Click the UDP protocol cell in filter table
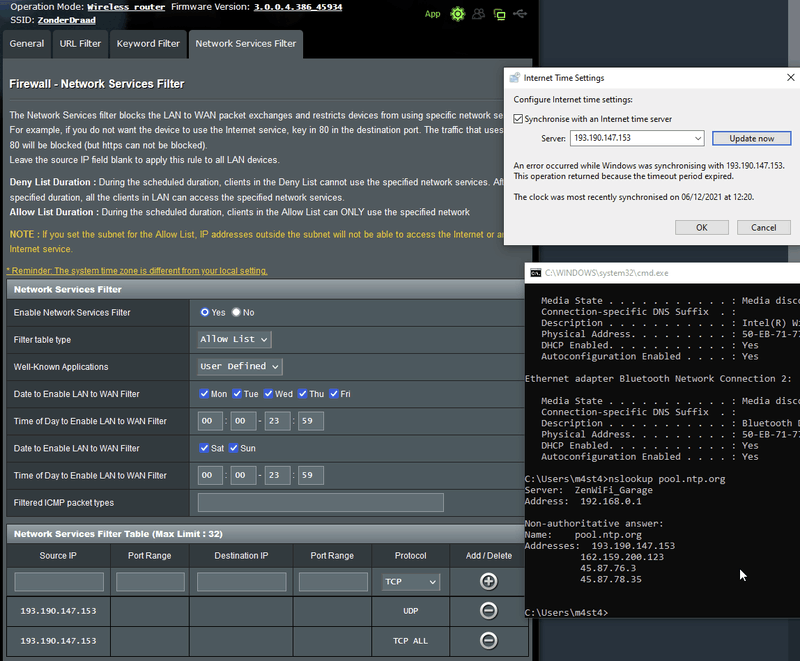800x661 pixels. point(411,611)
